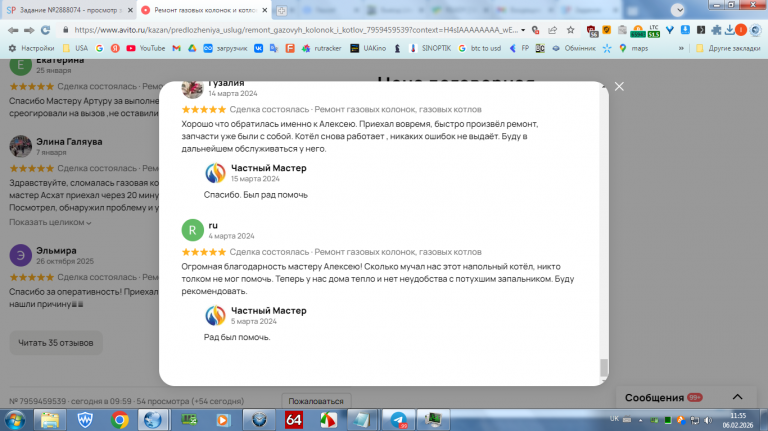Open the tab search dropdown arrow

(678, 10)
